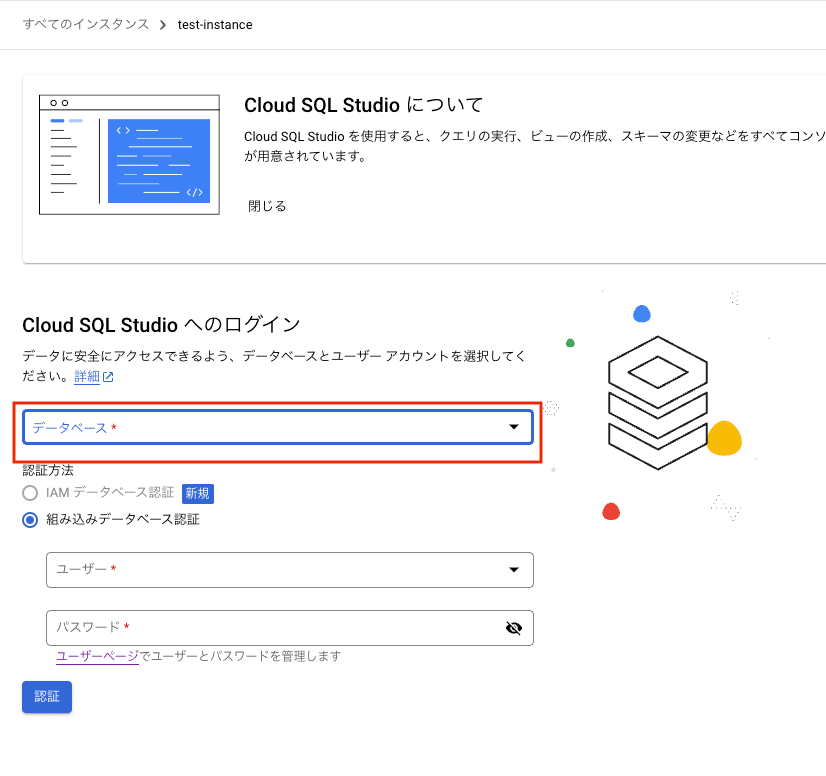Click the パスワード input field
Viewport: 826px width, 776px height.
pyautogui.click(x=290, y=627)
